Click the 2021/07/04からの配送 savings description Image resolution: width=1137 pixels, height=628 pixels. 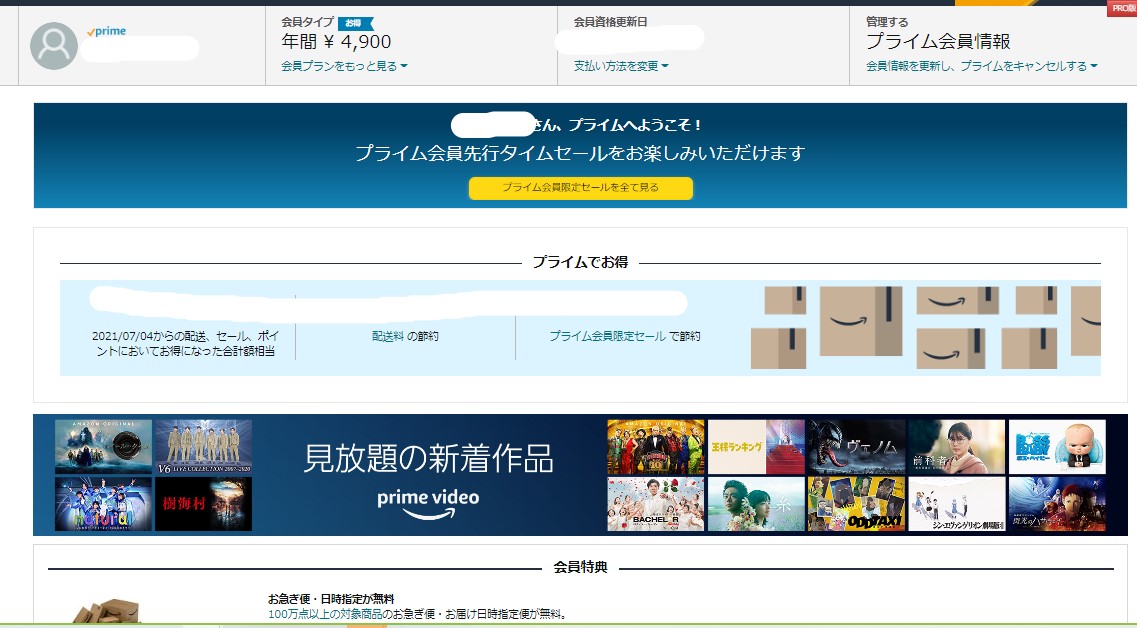185,343
